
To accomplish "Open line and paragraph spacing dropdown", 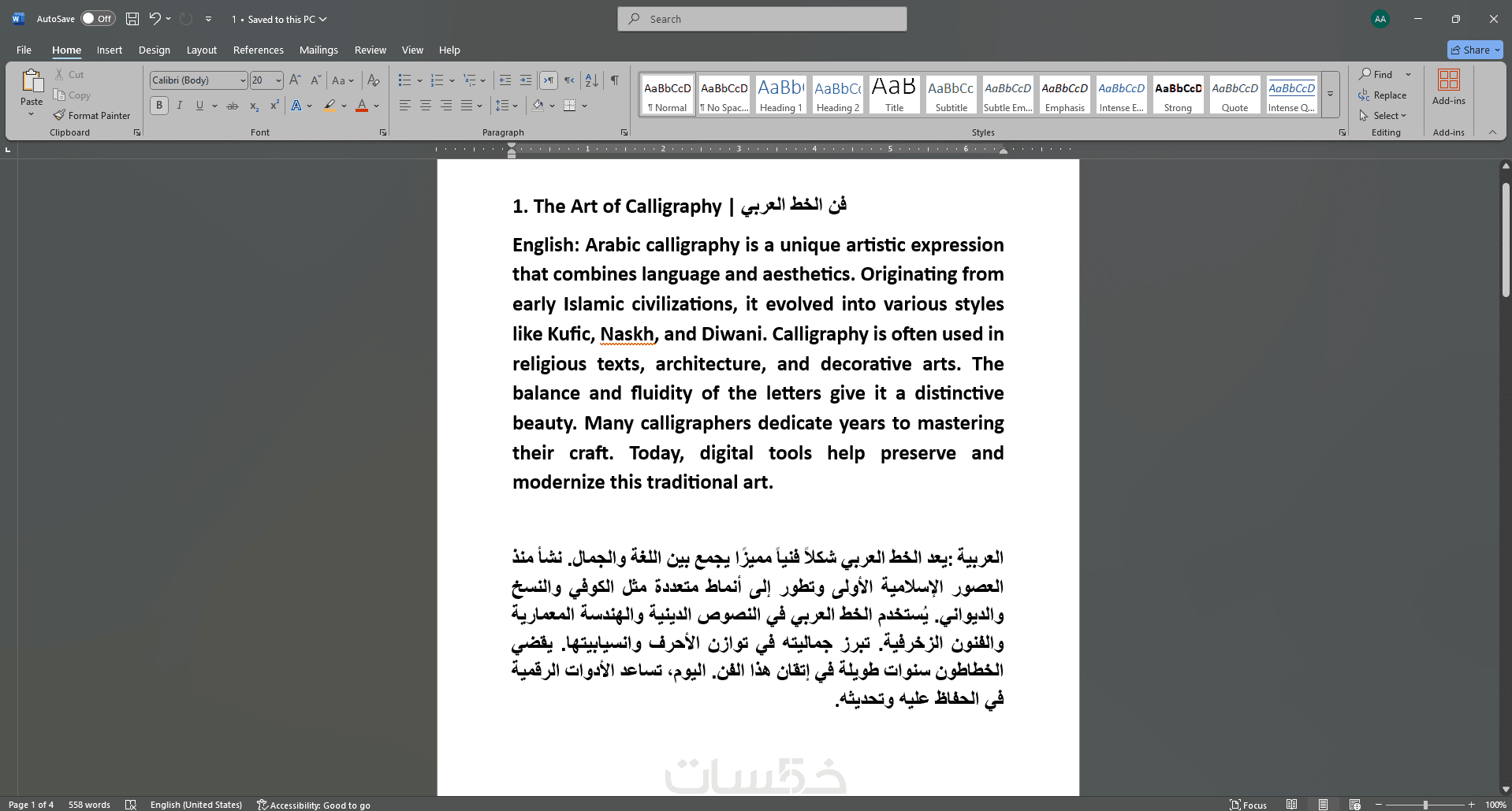I will [506, 106].
